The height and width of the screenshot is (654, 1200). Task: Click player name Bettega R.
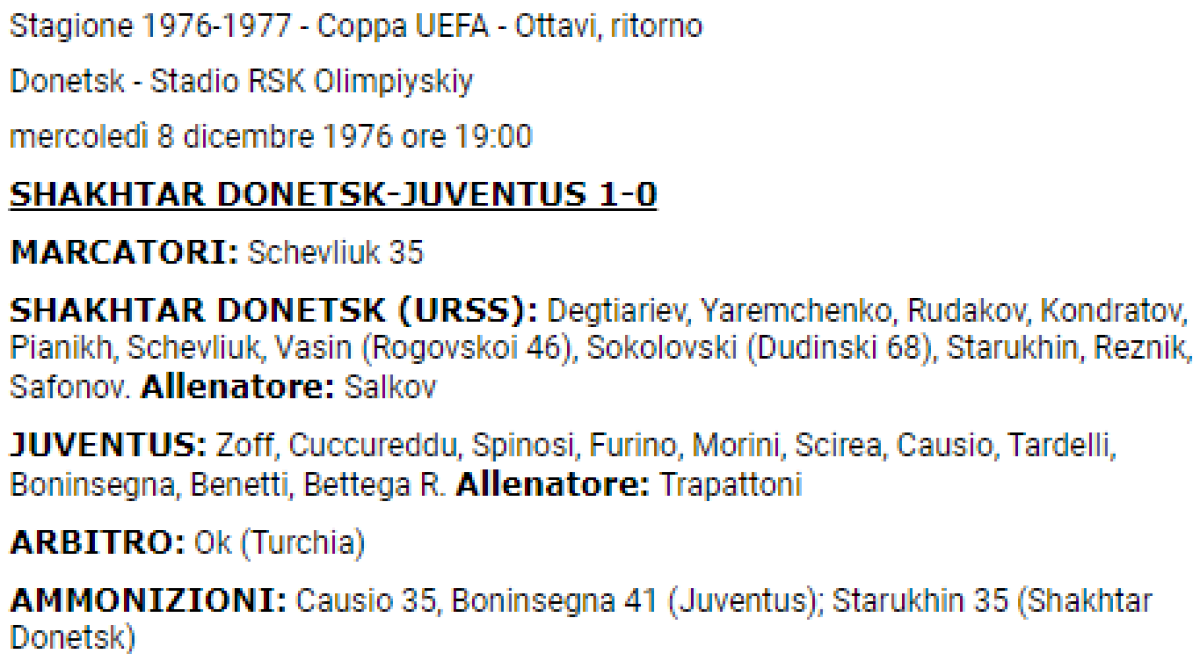point(375,485)
